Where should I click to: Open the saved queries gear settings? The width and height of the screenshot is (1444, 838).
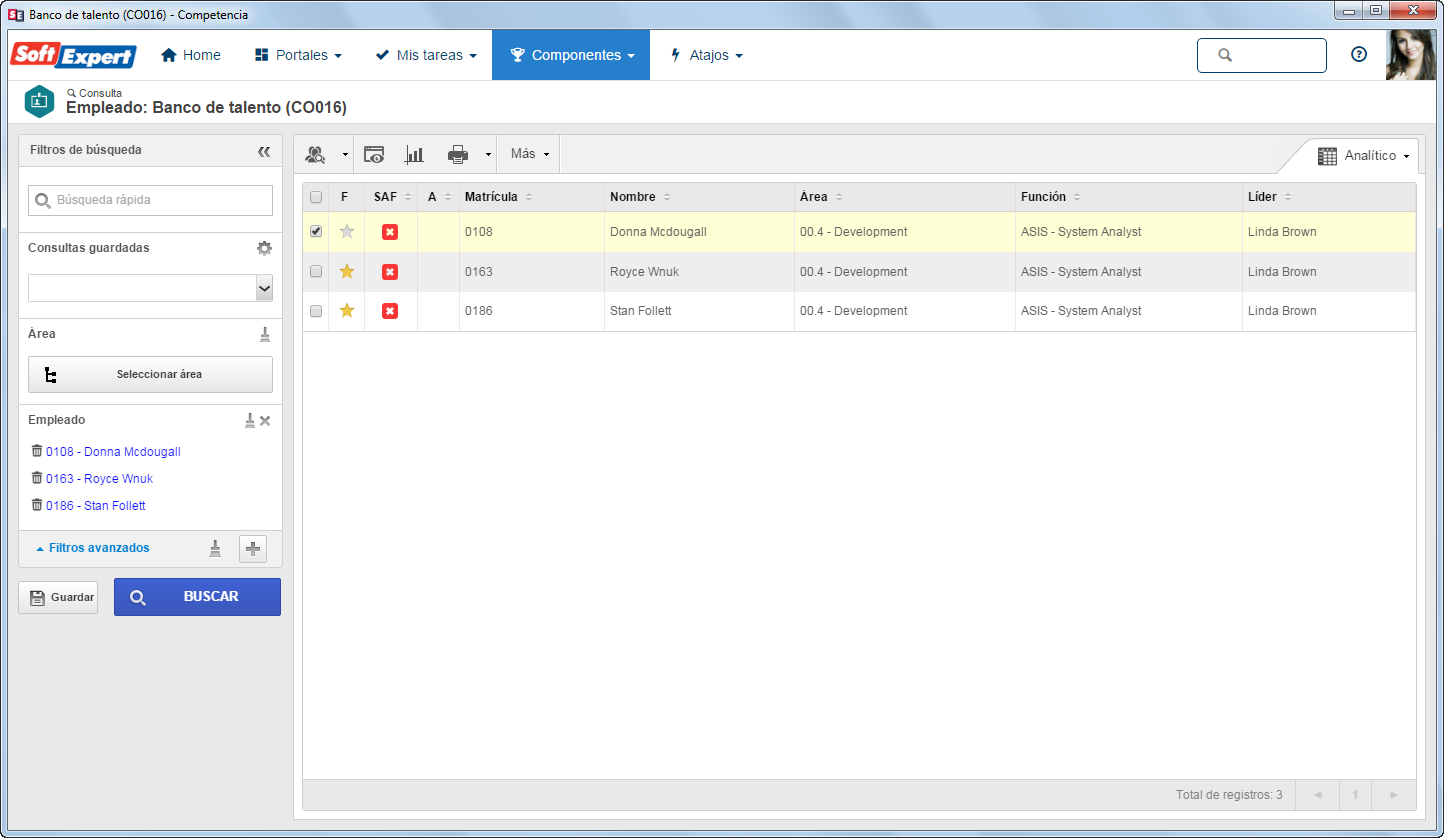click(264, 248)
